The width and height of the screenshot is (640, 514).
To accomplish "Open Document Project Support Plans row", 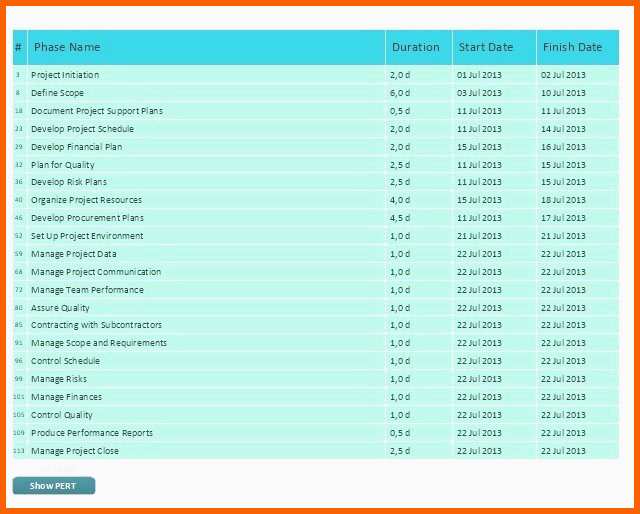I will (97, 111).
